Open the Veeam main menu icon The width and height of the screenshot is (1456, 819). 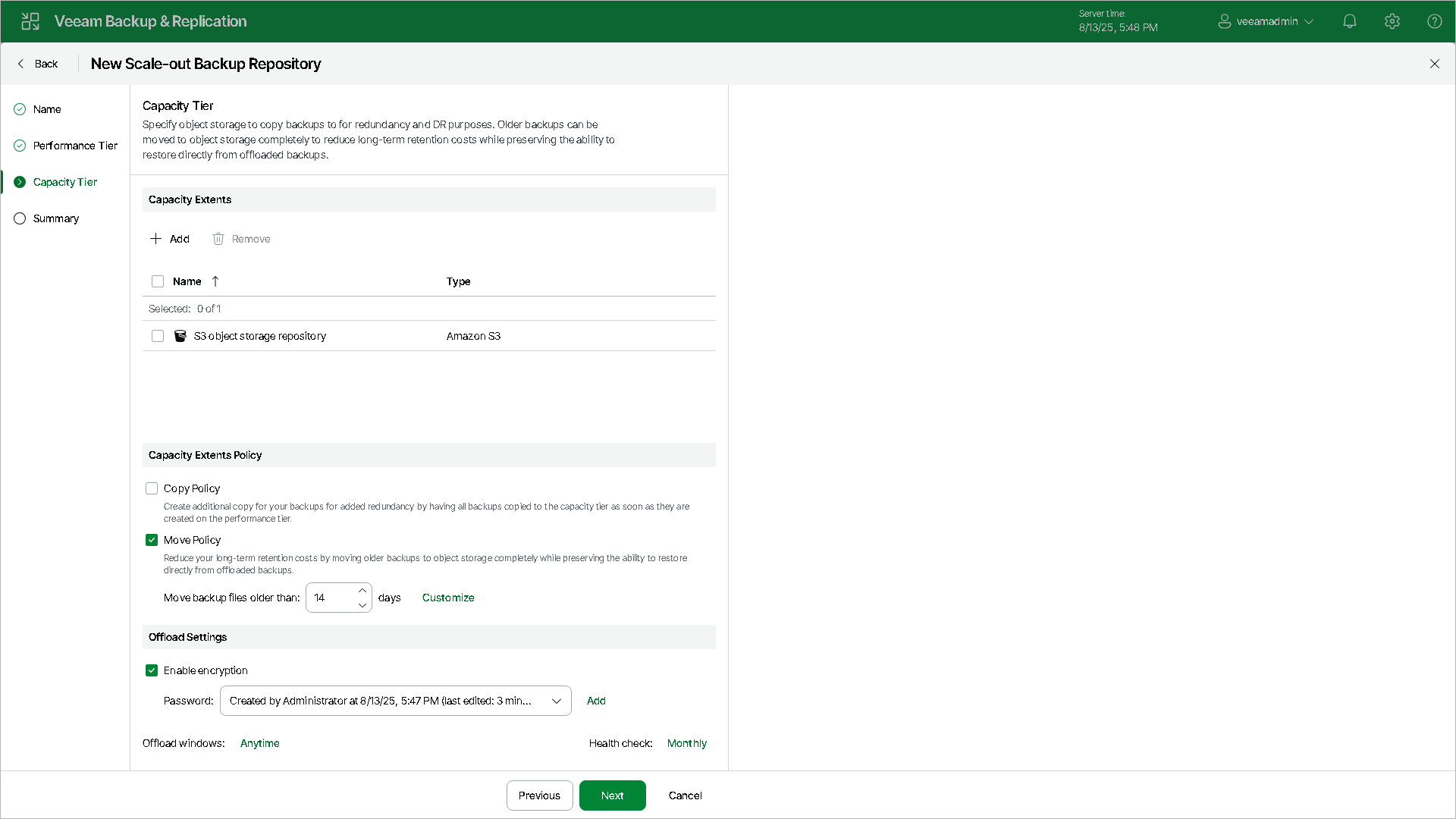pyautogui.click(x=30, y=21)
